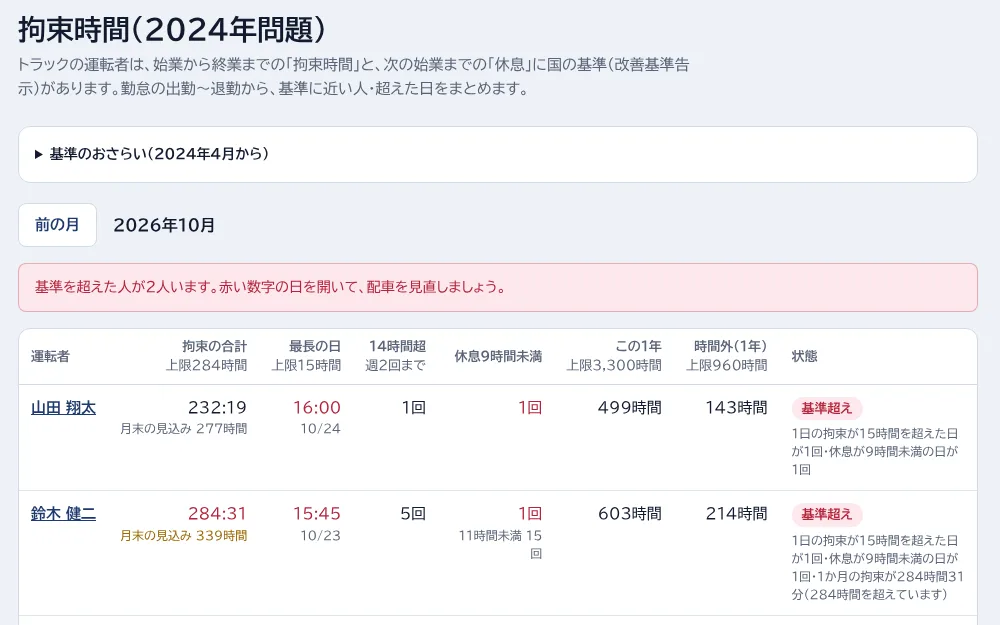Click the 5回 count in 14時間超 column
Screen dimensions: 1000x625
[413, 513]
